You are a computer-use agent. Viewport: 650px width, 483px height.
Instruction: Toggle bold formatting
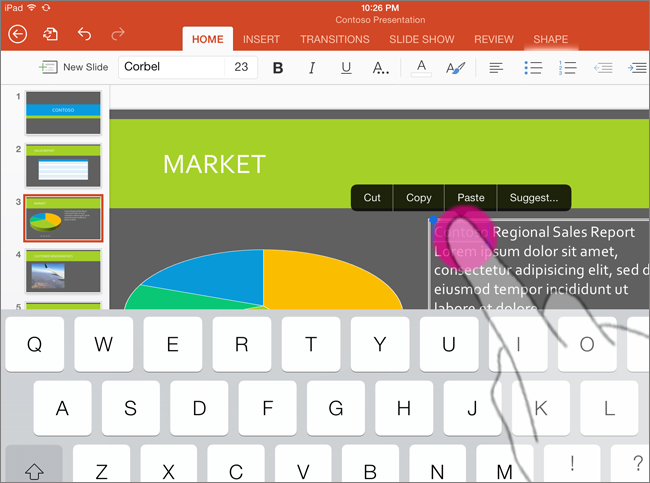[278, 68]
